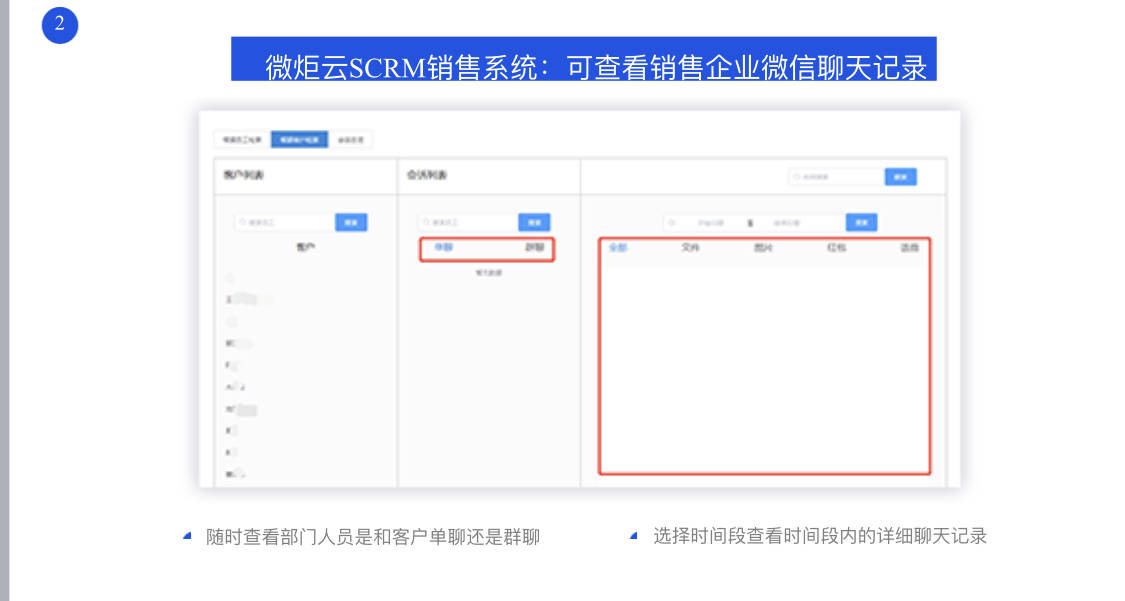Filter chat records by 语音 voice messages
Viewport: 1125px width, 601px height.
909,248
